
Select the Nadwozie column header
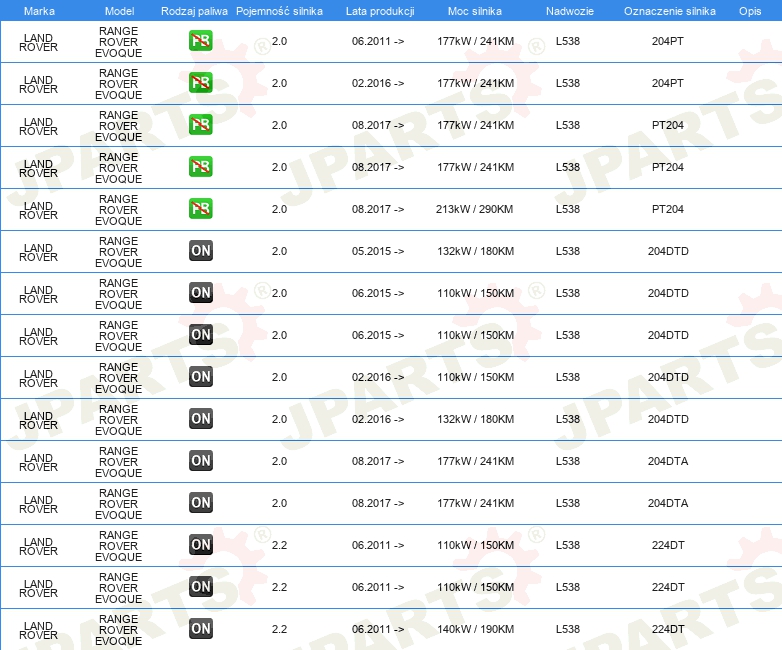(570, 11)
